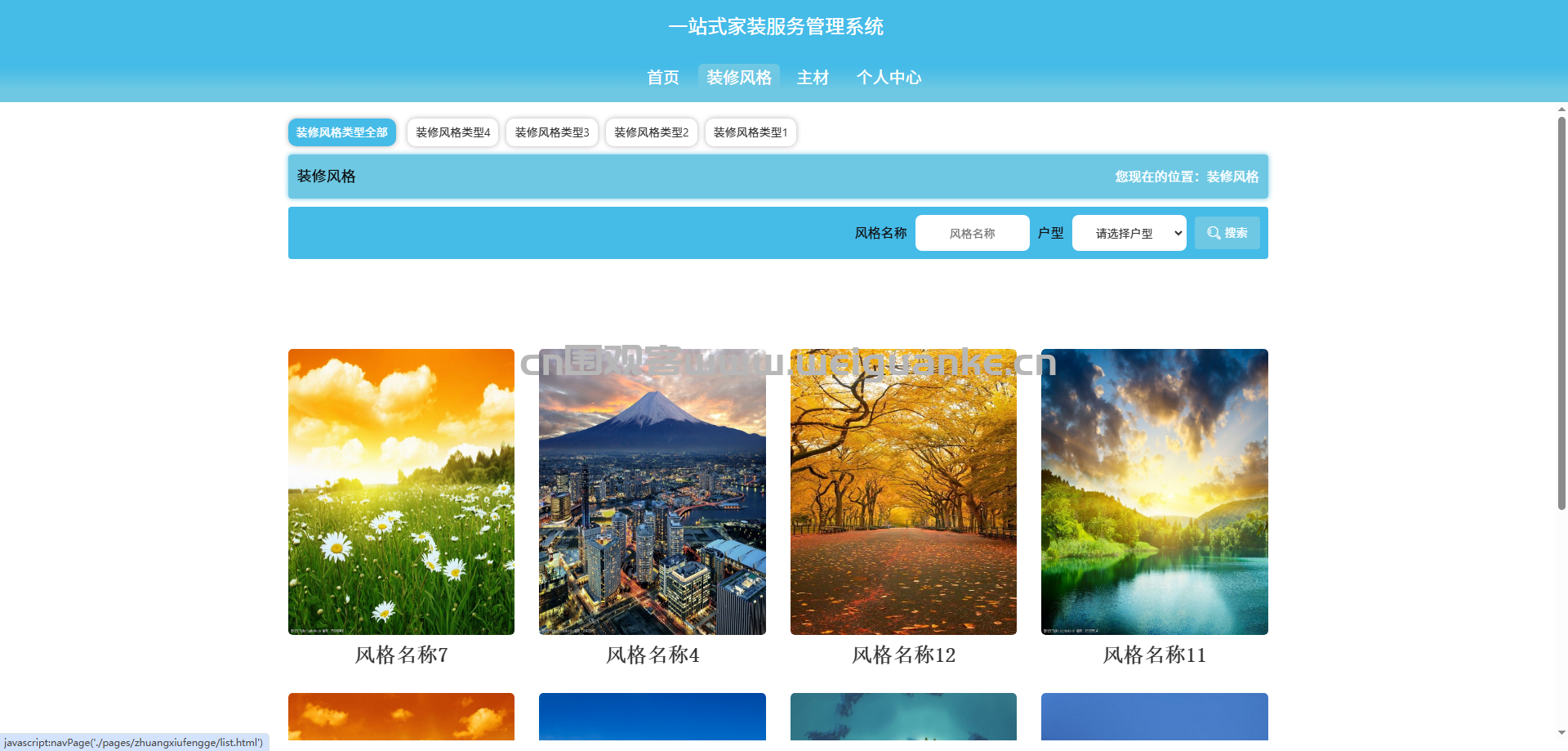Filter by 装修风格类型4
The width and height of the screenshot is (1568, 751).
coord(452,132)
